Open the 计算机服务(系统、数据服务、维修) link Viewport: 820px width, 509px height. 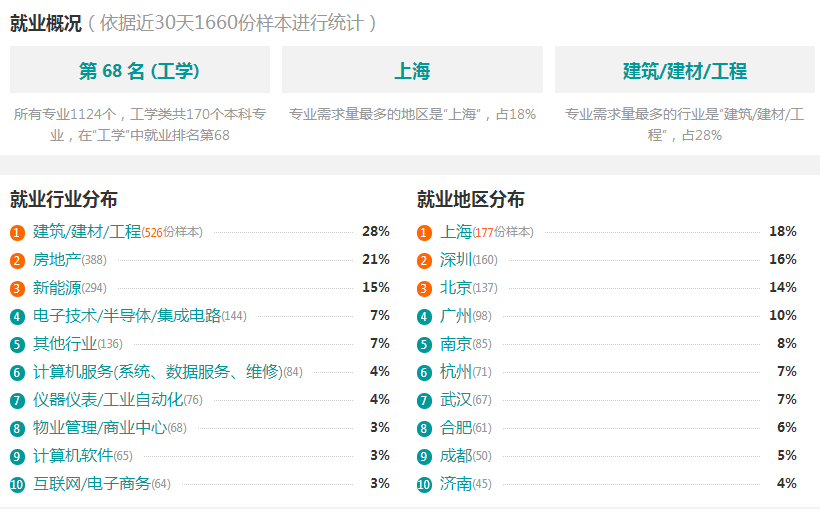tap(158, 371)
